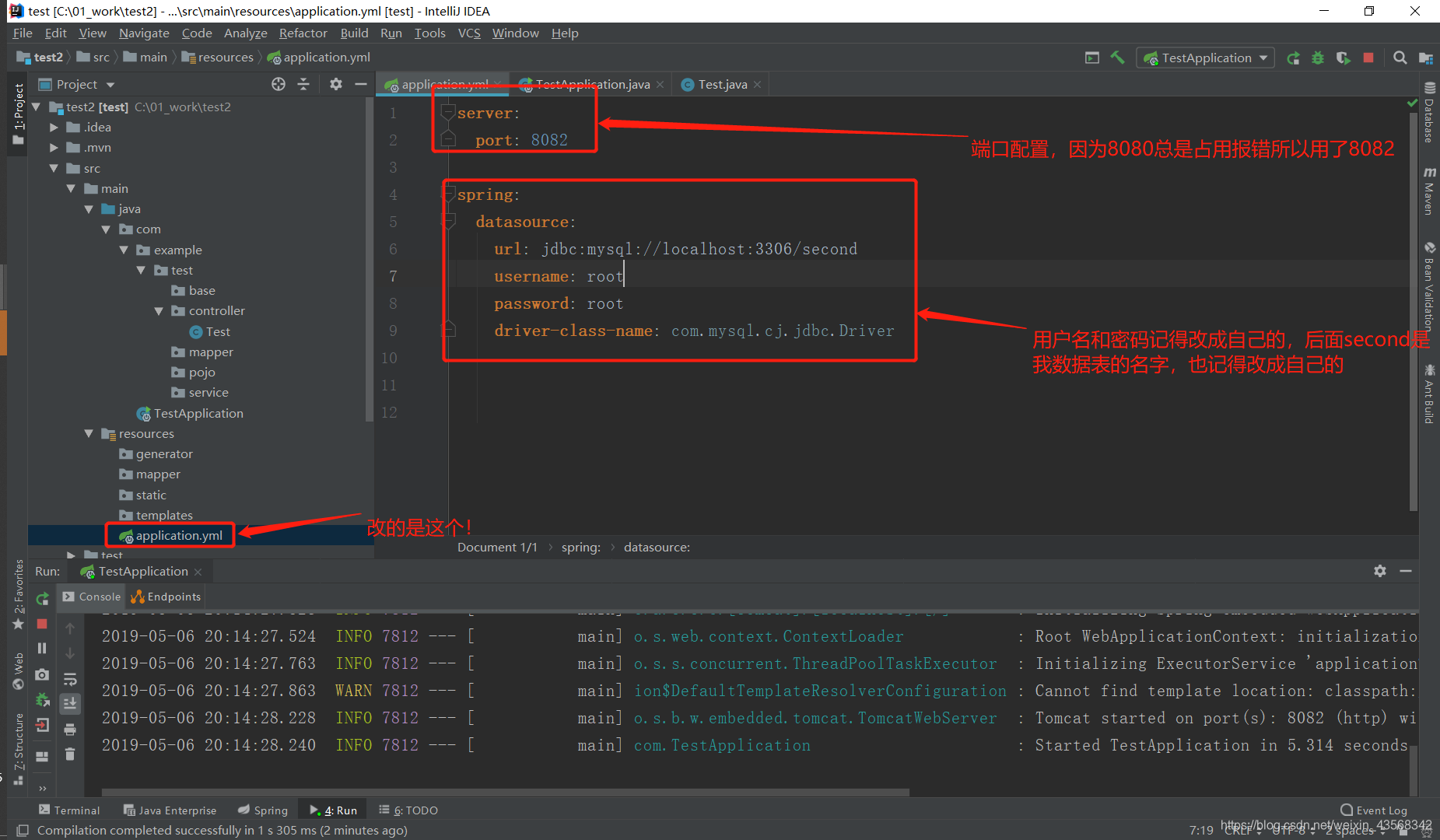
Task: Toggle scroll to end in console
Action: click(70, 703)
